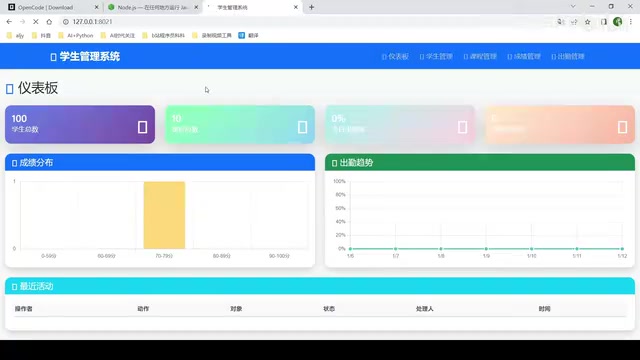This screenshot has width=640, height=360.
Task: Open 学生管理 in the navigation bar
Action: tap(436, 56)
